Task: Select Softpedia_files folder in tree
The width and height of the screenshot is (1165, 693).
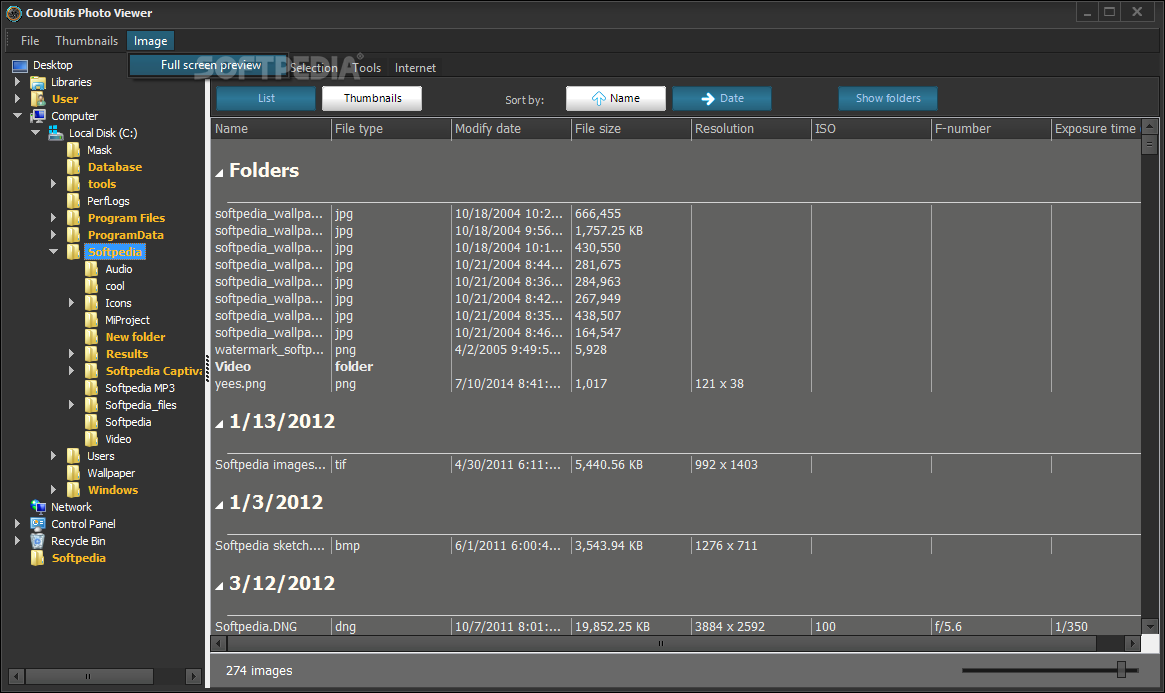Action: tap(140, 405)
